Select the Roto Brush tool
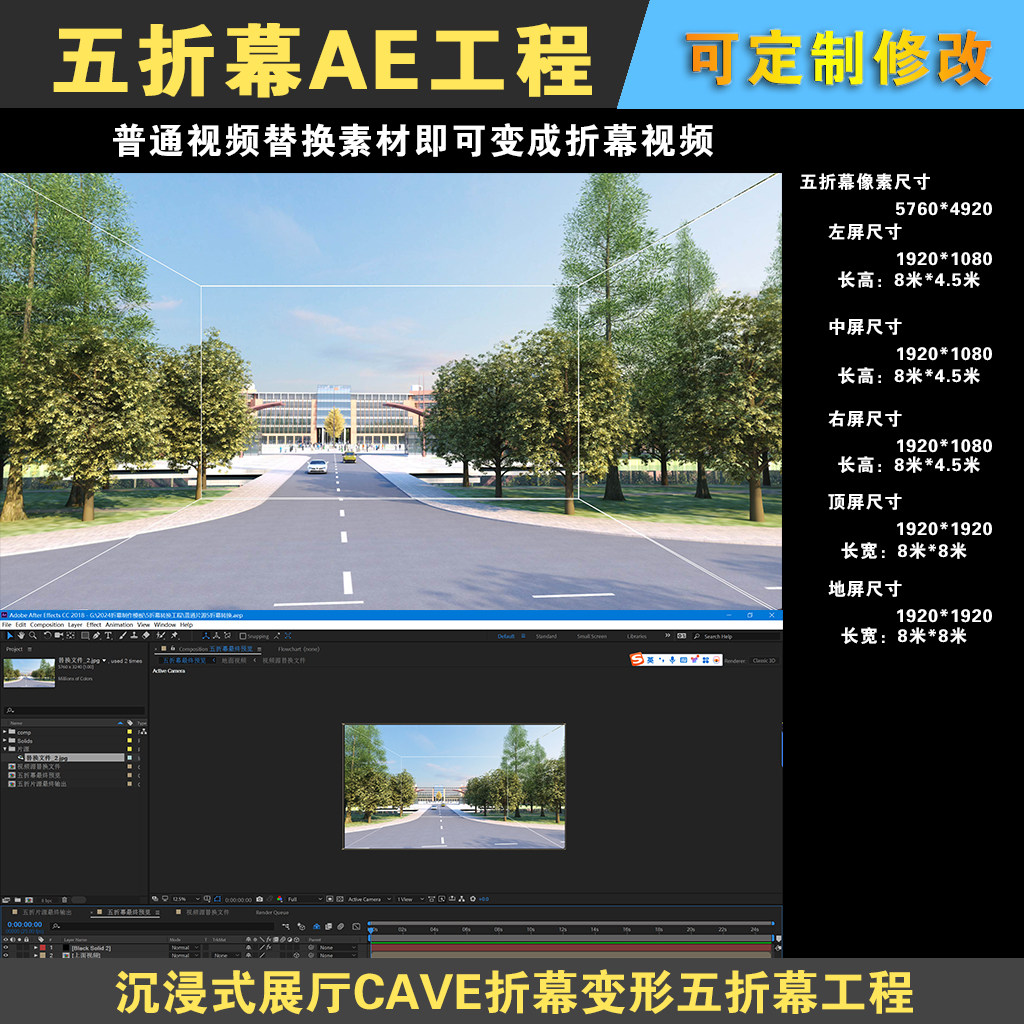Image resolution: width=1024 pixels, height=1024 pixels. (161, 635)
